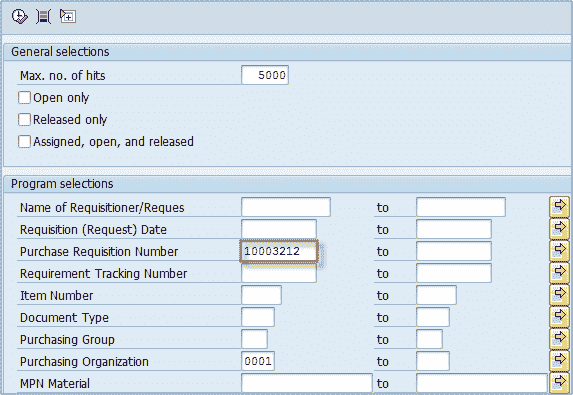Viewport: 573px width, 395px height.
Task: Select the Purchase Requisition Number field with 10003212
Action: coord(279,251)
